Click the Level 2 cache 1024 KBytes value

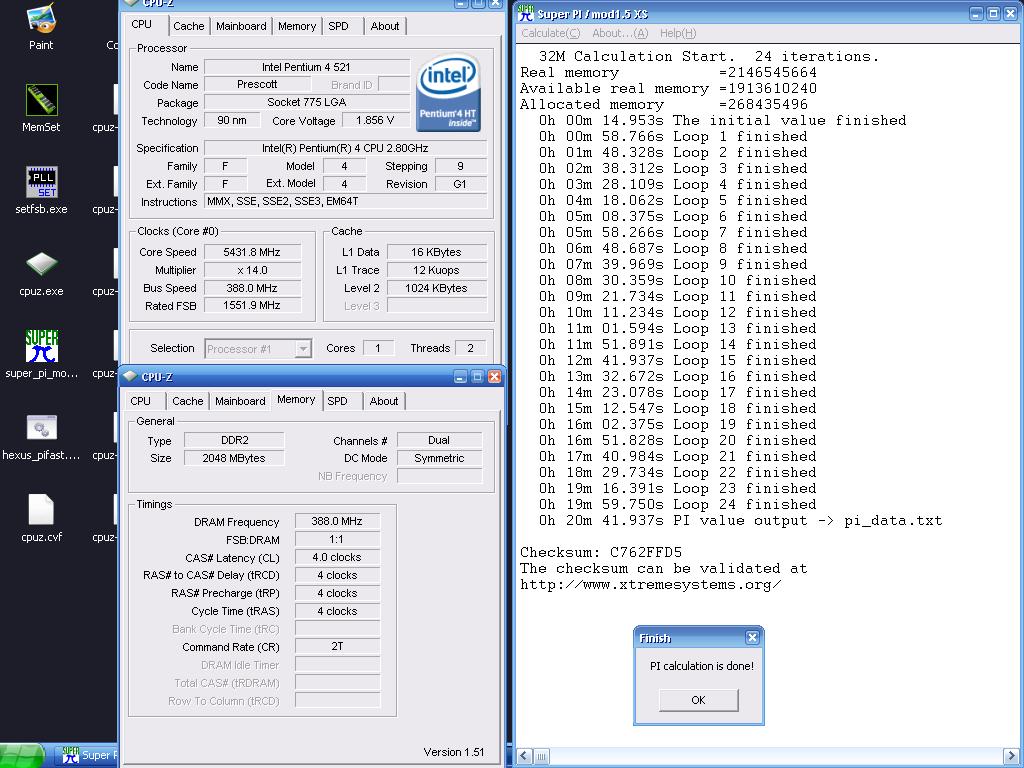[x=436, y=288]
